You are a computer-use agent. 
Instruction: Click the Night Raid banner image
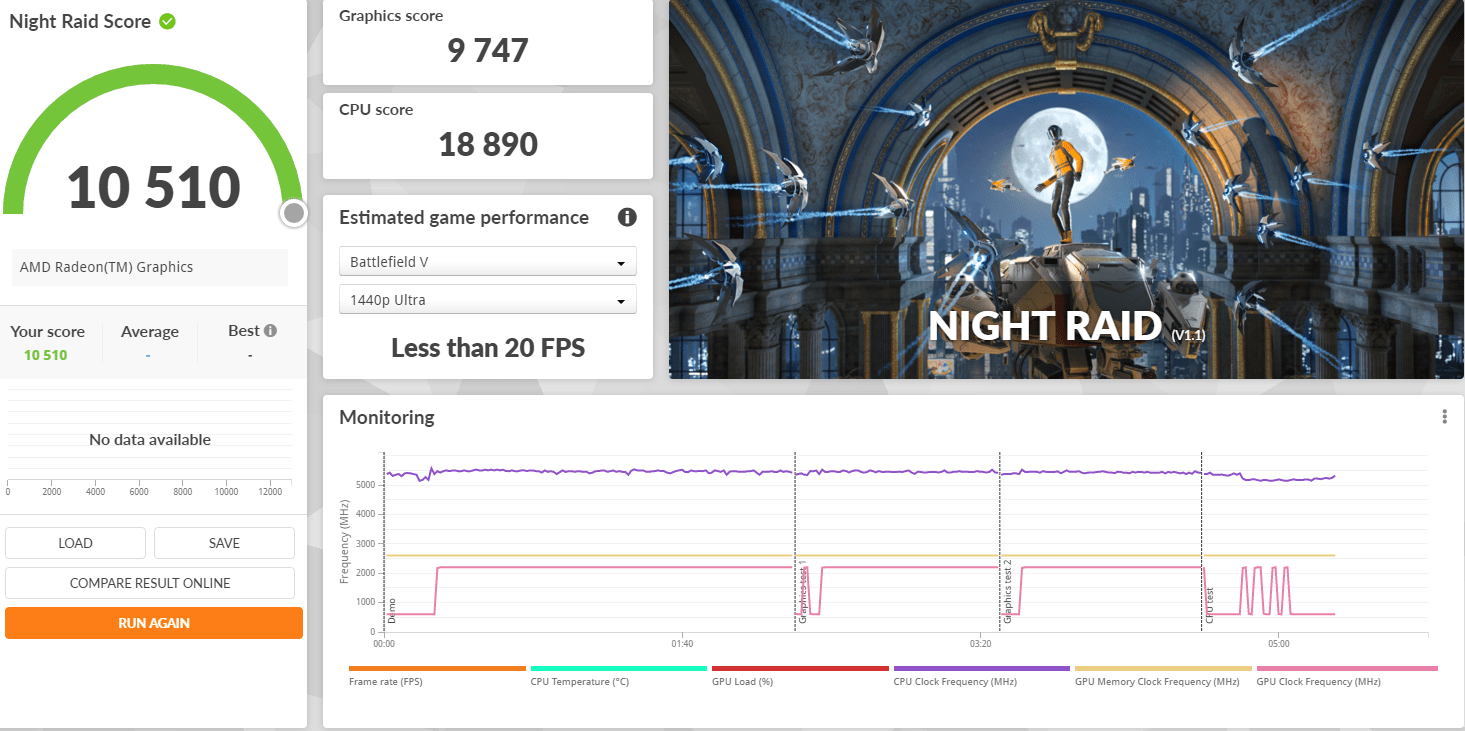[1066, 189]
